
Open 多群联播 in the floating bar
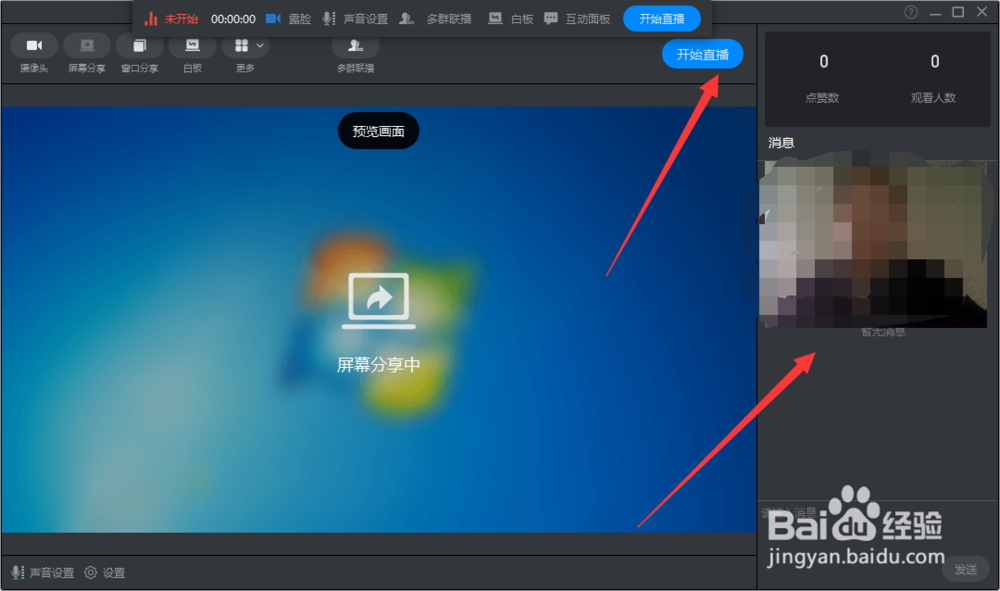tap(436, 19)
